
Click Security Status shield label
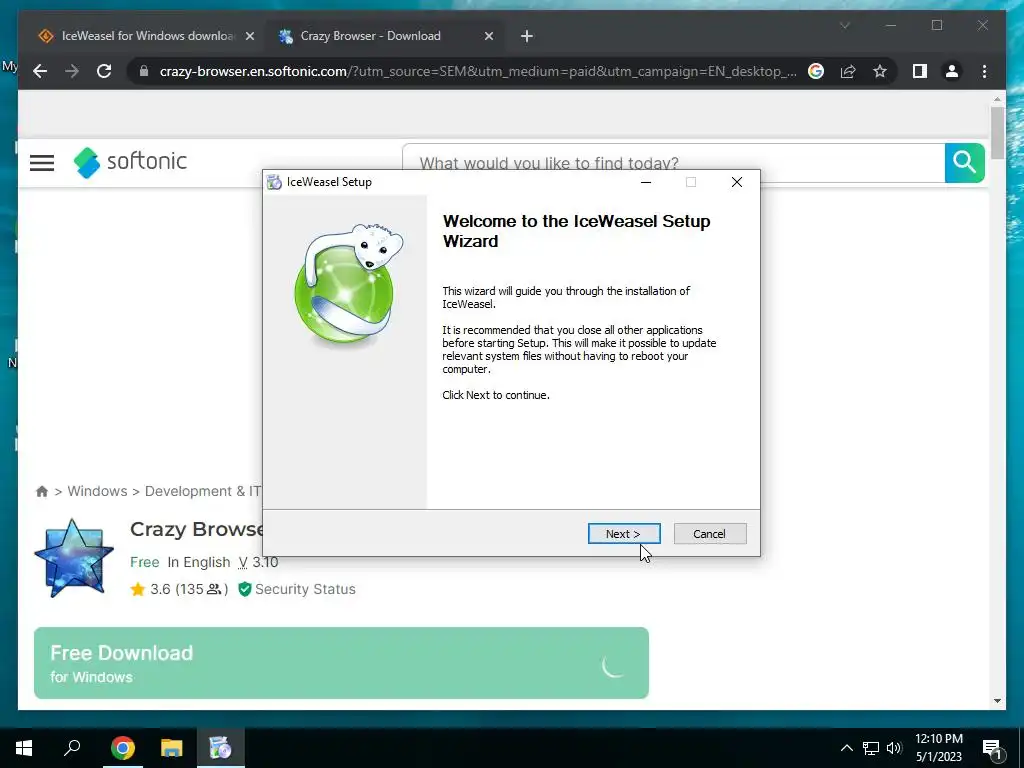click(x=297, y=589)
